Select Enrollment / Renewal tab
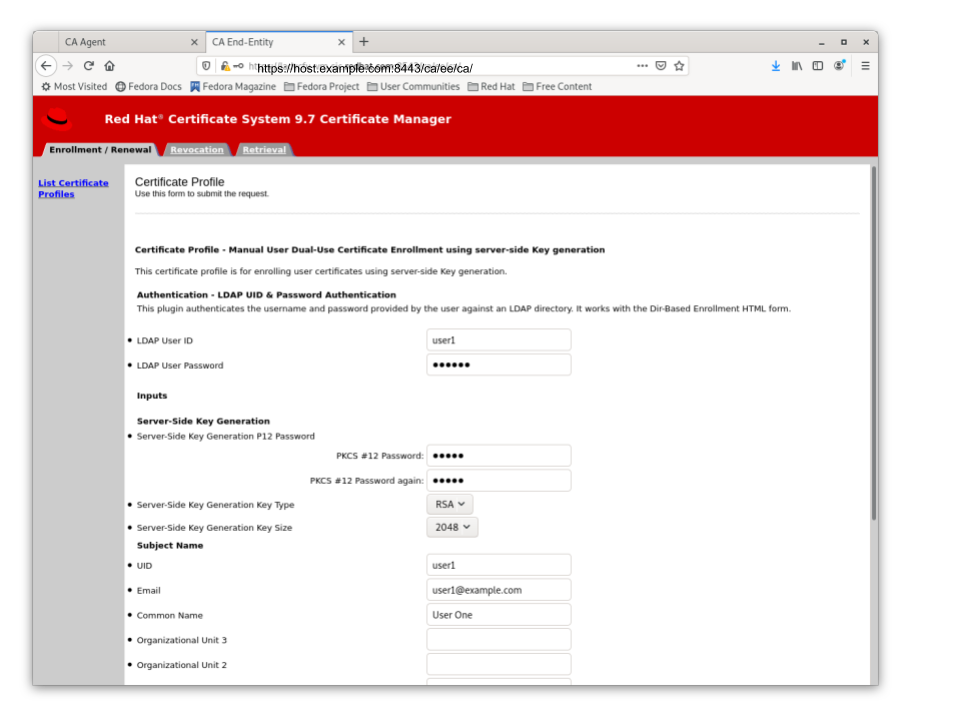 coord(100,149)
